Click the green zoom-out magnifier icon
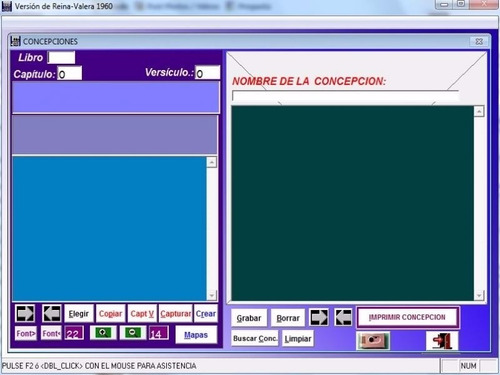Image resolution: width=500 pixels, height=375 pixels. click(x=132, y=333)
